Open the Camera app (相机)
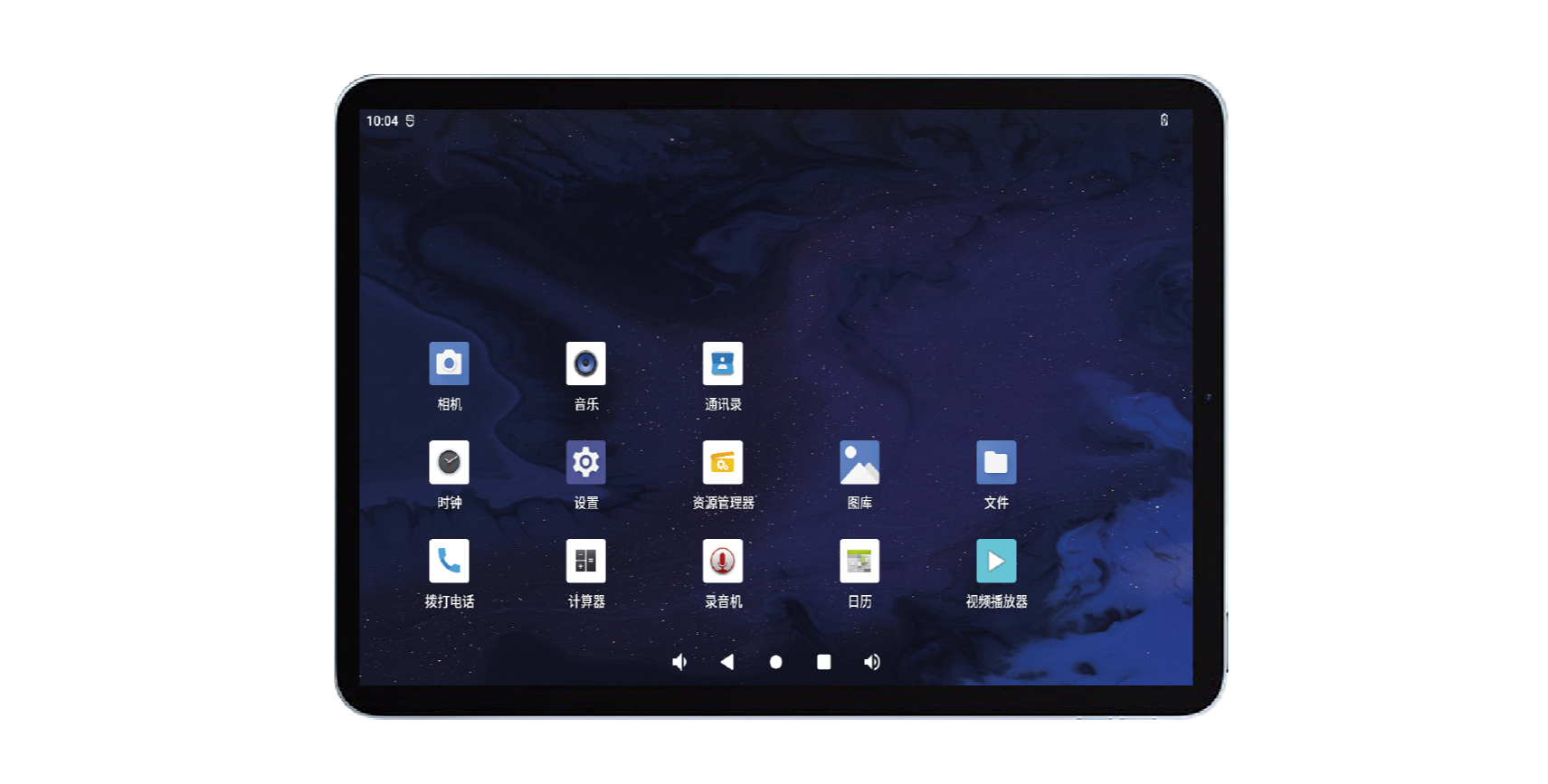1548x784 pixels. [x=449, y=364]
